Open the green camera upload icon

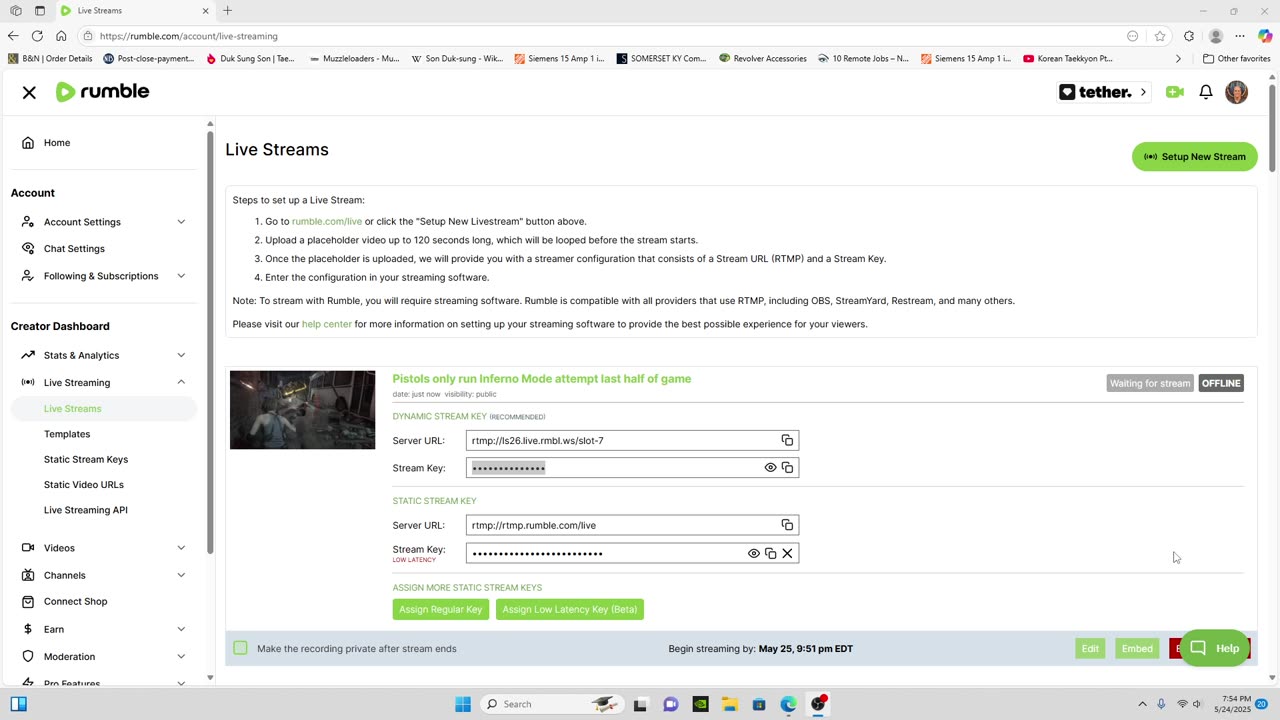coord(1175,92)
